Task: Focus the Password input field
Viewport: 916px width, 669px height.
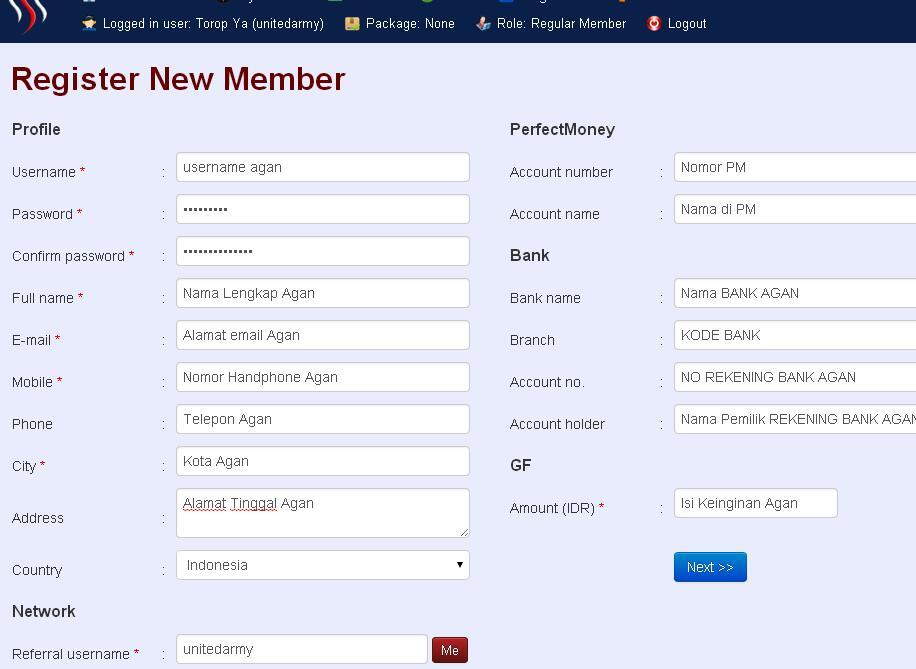Action: tap(322, 209)
